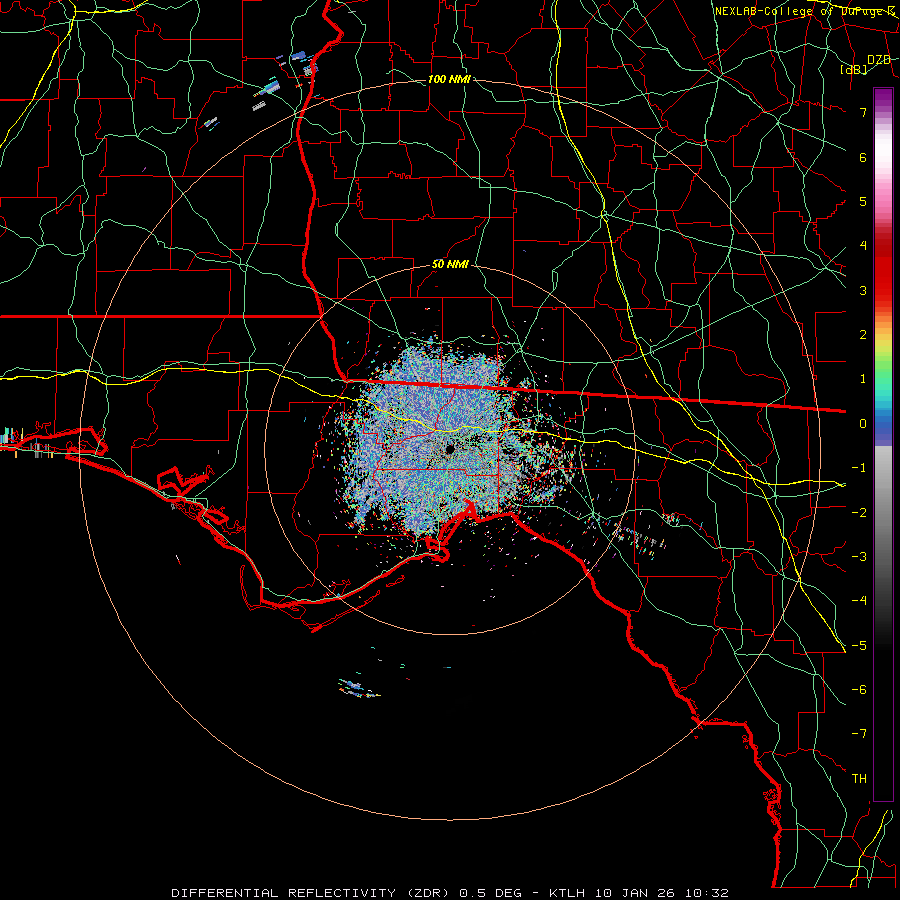Select the 4 value on the color scale
This screenshot has height=900, width=900.
coord(863,246)
